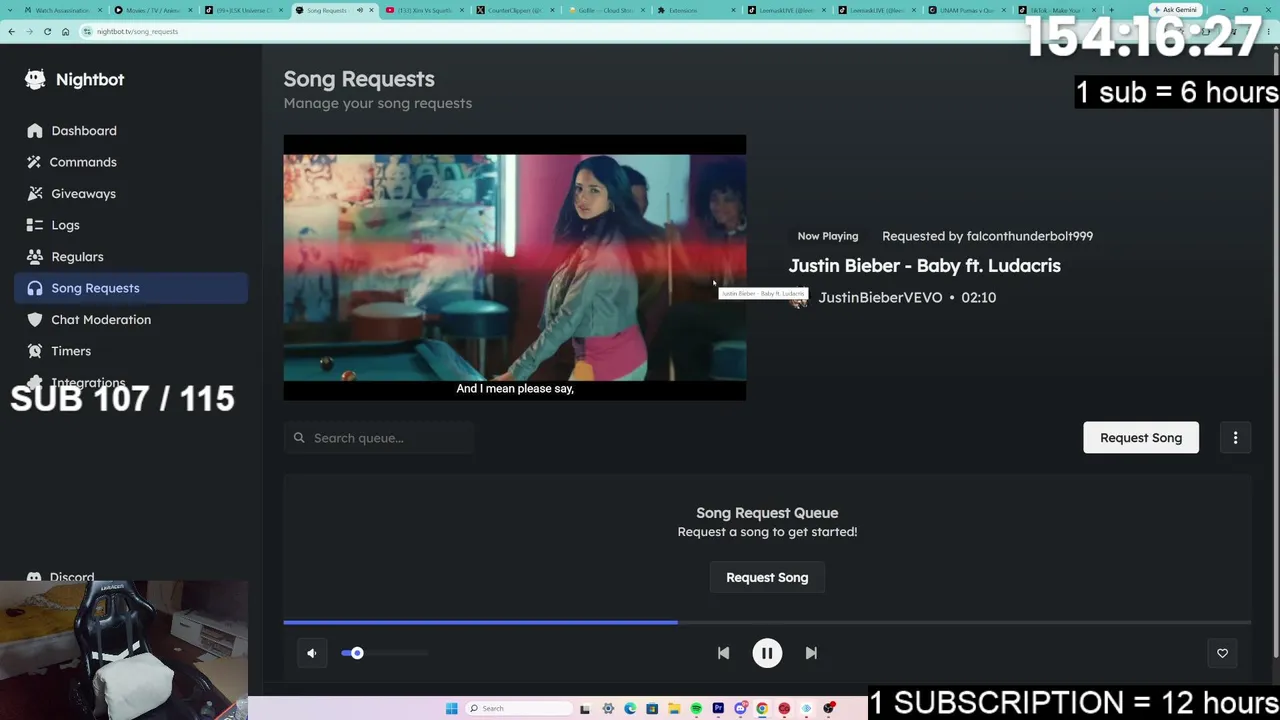
Task: Click the playing music video thumbnail
Action: [x=515, y=267]
